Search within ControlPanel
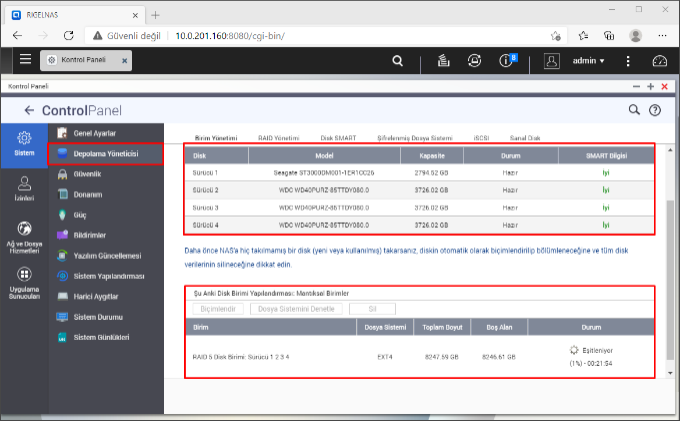 pos(634,110)
